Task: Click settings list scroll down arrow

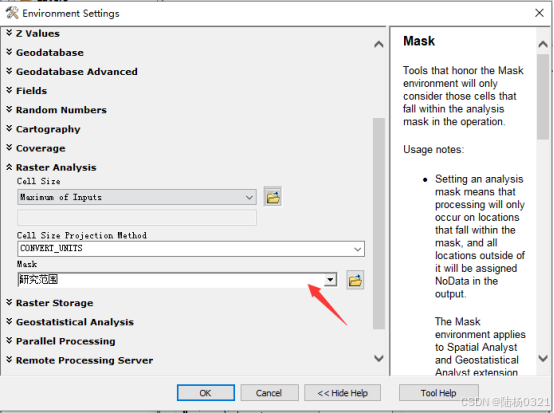Action: (x=379, y=358)
